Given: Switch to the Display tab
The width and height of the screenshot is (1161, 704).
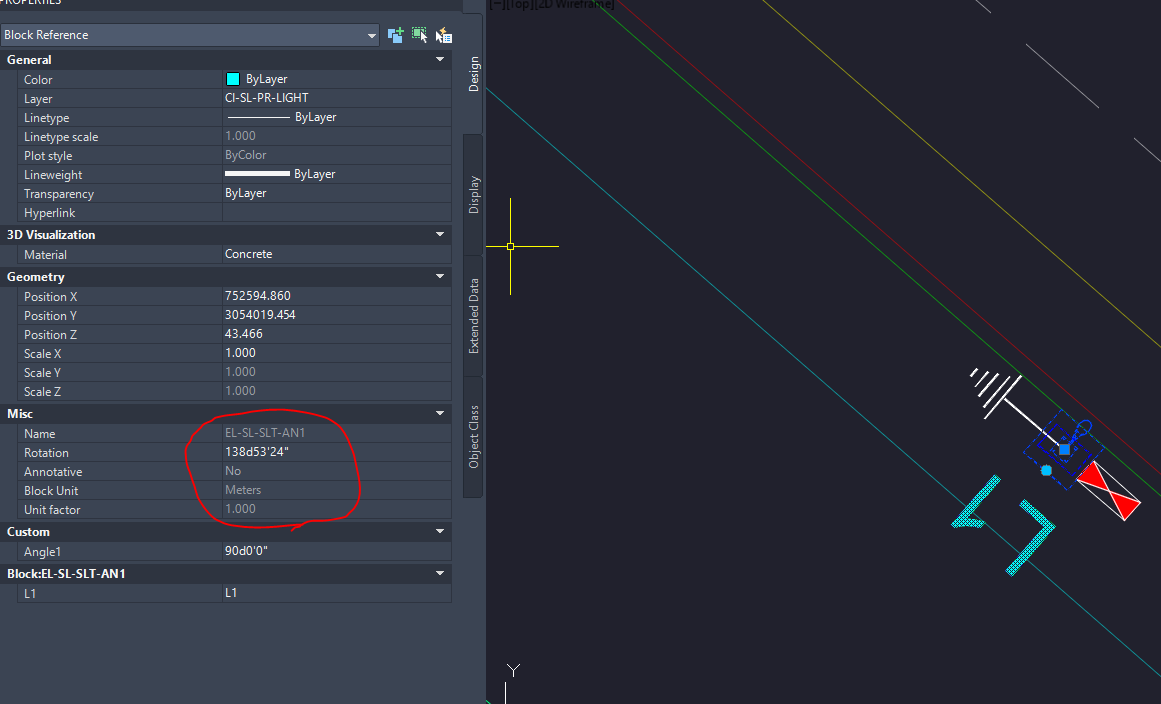Looking at the screenshot, I should pos(473,192).
